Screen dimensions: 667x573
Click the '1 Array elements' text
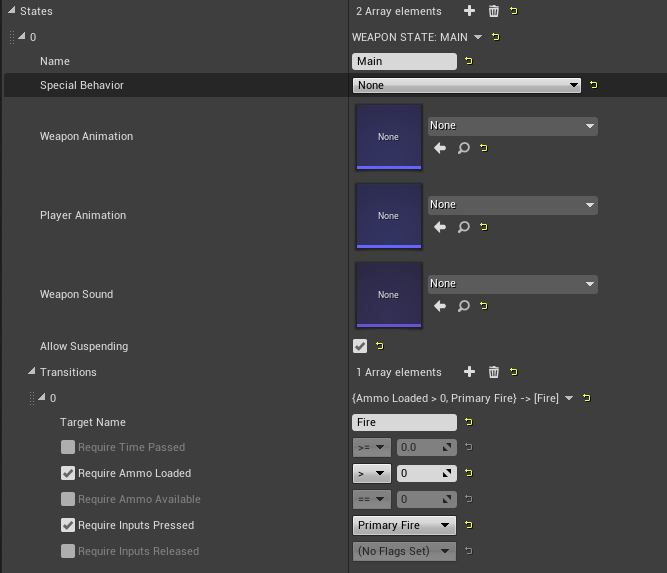pyautogui.click(x=399, y=372)
